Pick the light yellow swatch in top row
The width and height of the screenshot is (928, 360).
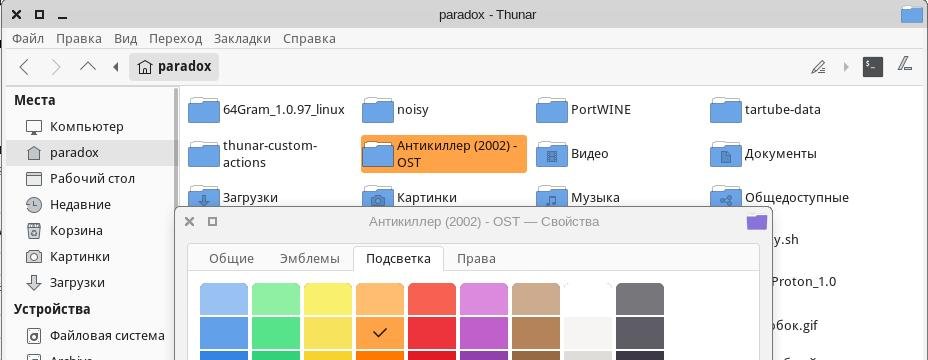click(328, 299)
